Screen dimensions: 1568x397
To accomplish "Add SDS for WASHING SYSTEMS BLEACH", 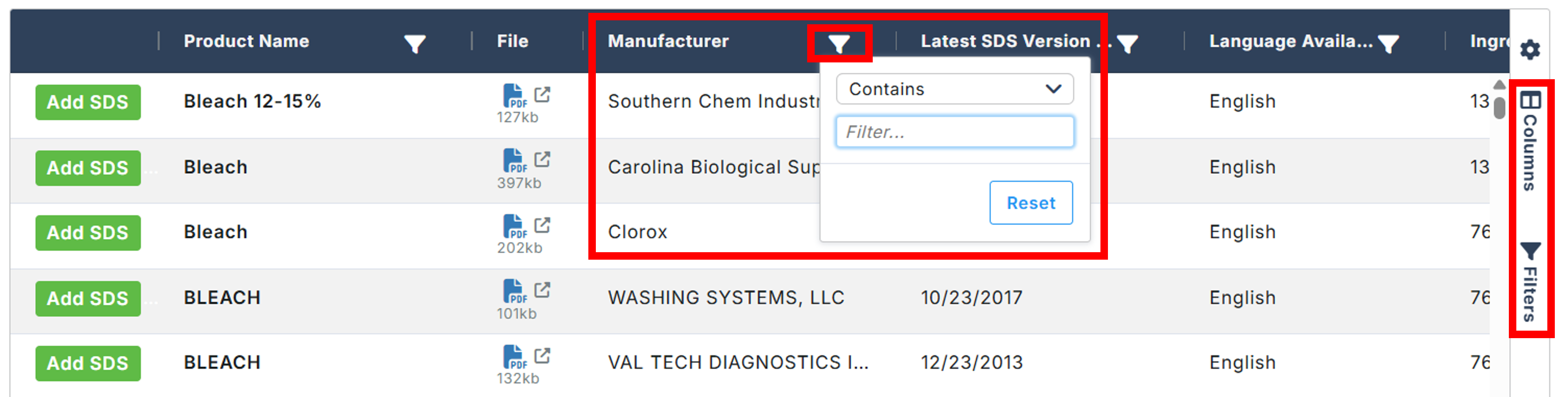I will point(88,298).
